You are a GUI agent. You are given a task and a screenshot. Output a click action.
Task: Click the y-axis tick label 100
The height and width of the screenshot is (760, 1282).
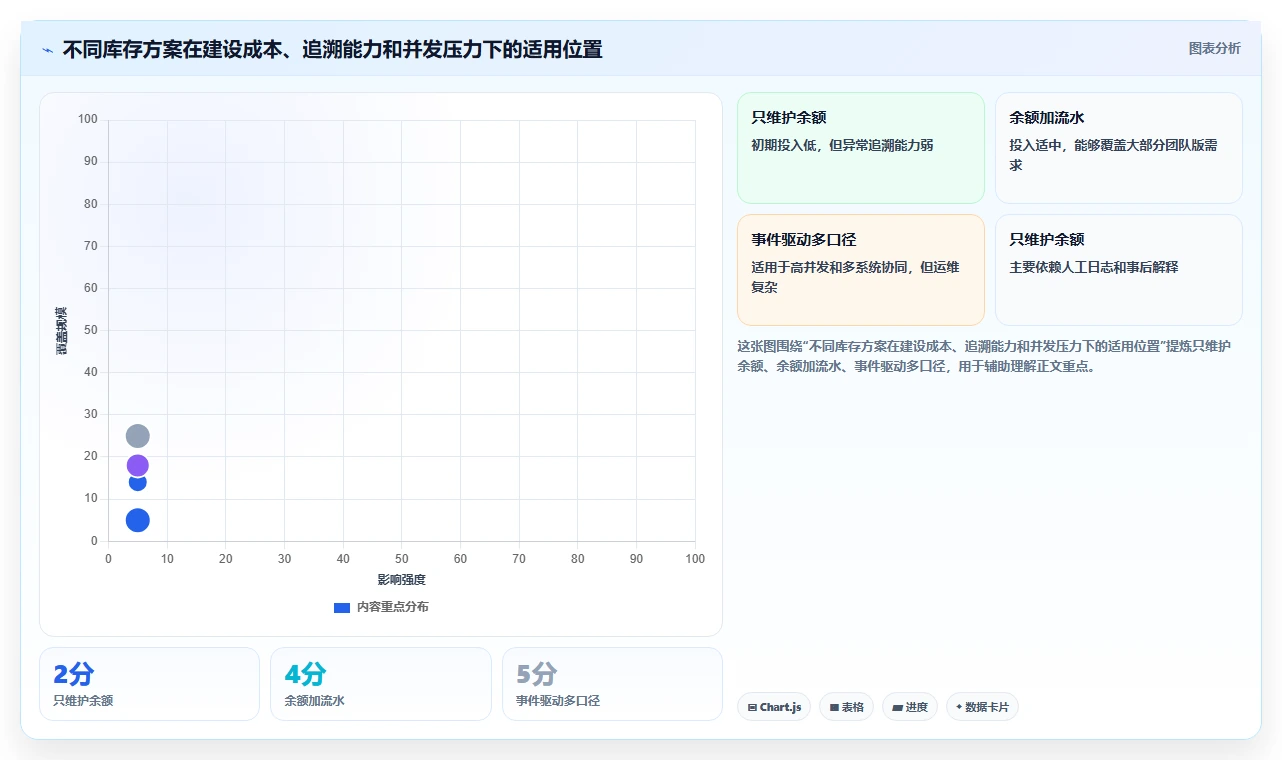88,120
